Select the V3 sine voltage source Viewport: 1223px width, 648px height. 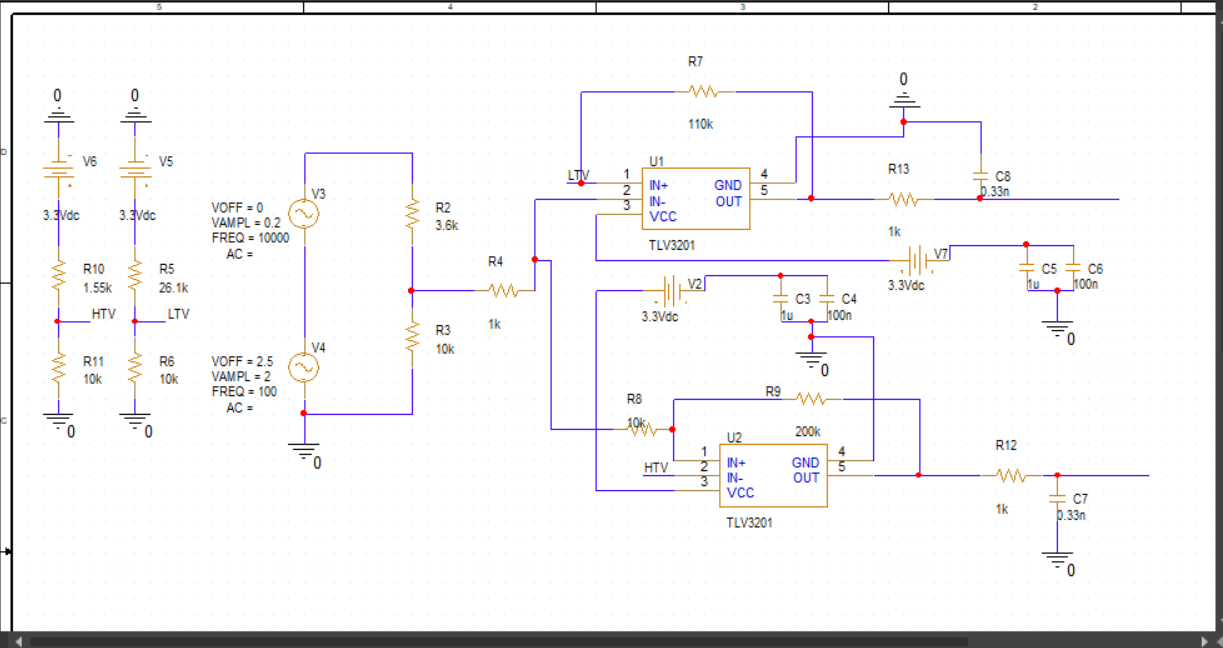tap(303, 213)
